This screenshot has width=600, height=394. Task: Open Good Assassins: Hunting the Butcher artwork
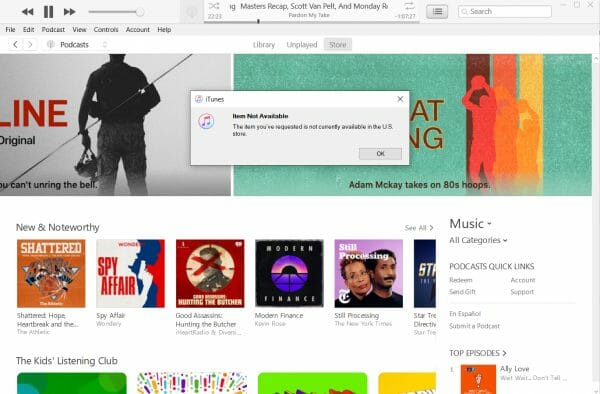210,274
